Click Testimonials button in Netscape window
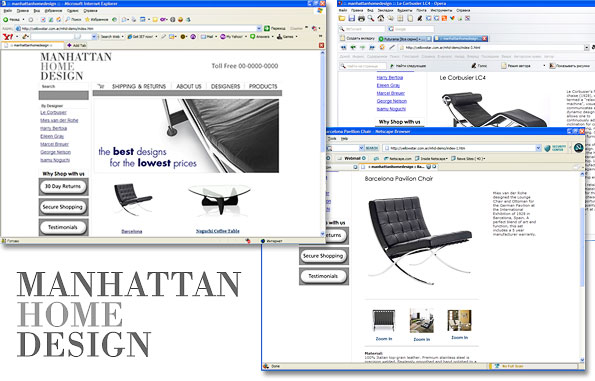 324,276
